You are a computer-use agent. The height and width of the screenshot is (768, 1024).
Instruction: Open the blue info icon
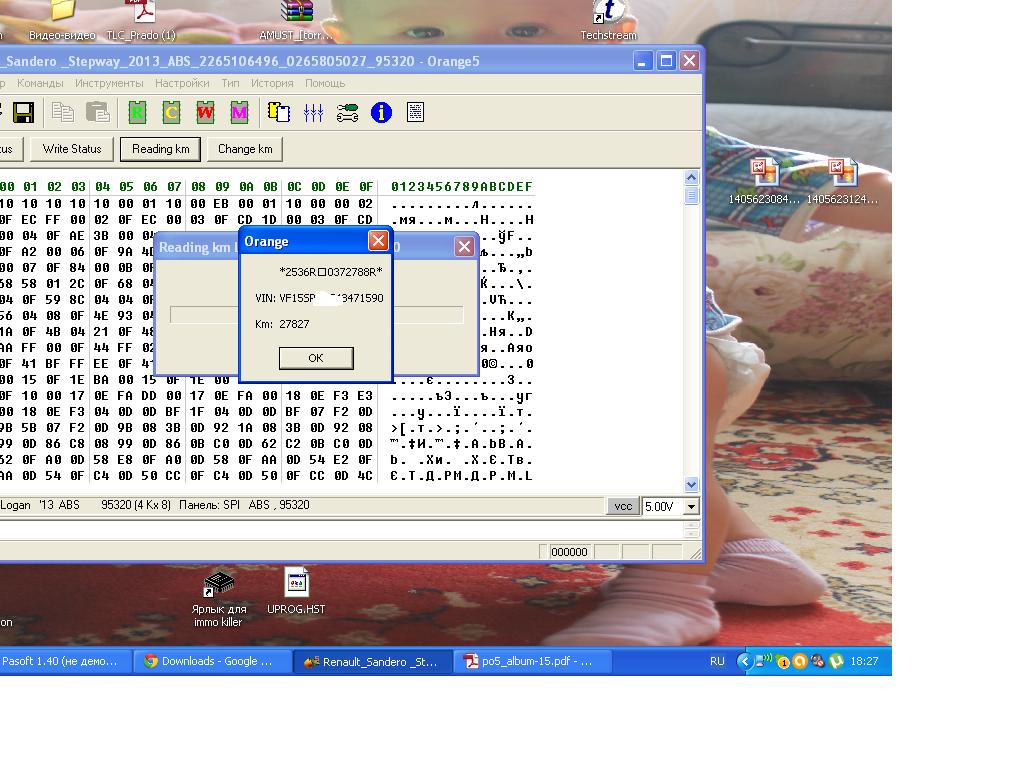pos(381,112)
